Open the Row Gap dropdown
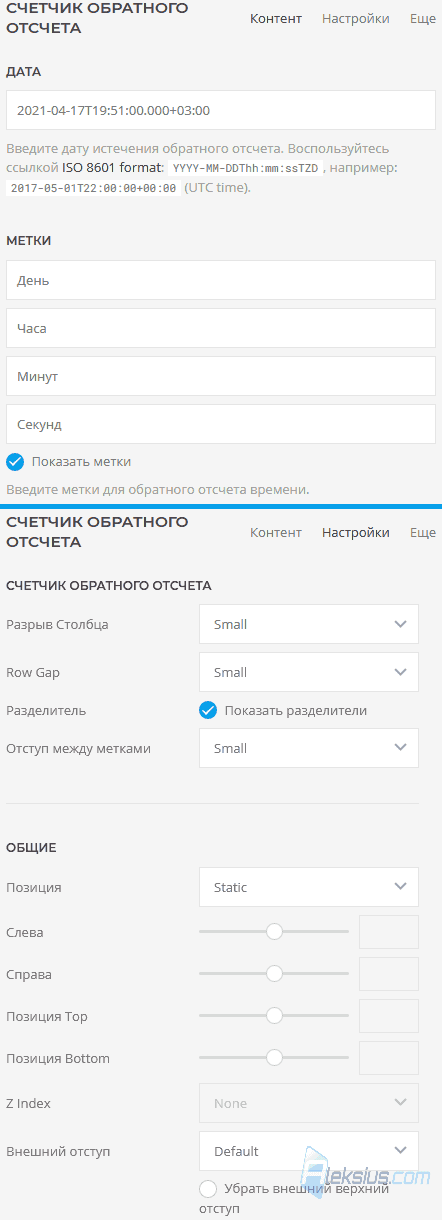Image resolution: width=442 pixels, height=1220 pixels. pyautogui.click(x=309, y=672)
